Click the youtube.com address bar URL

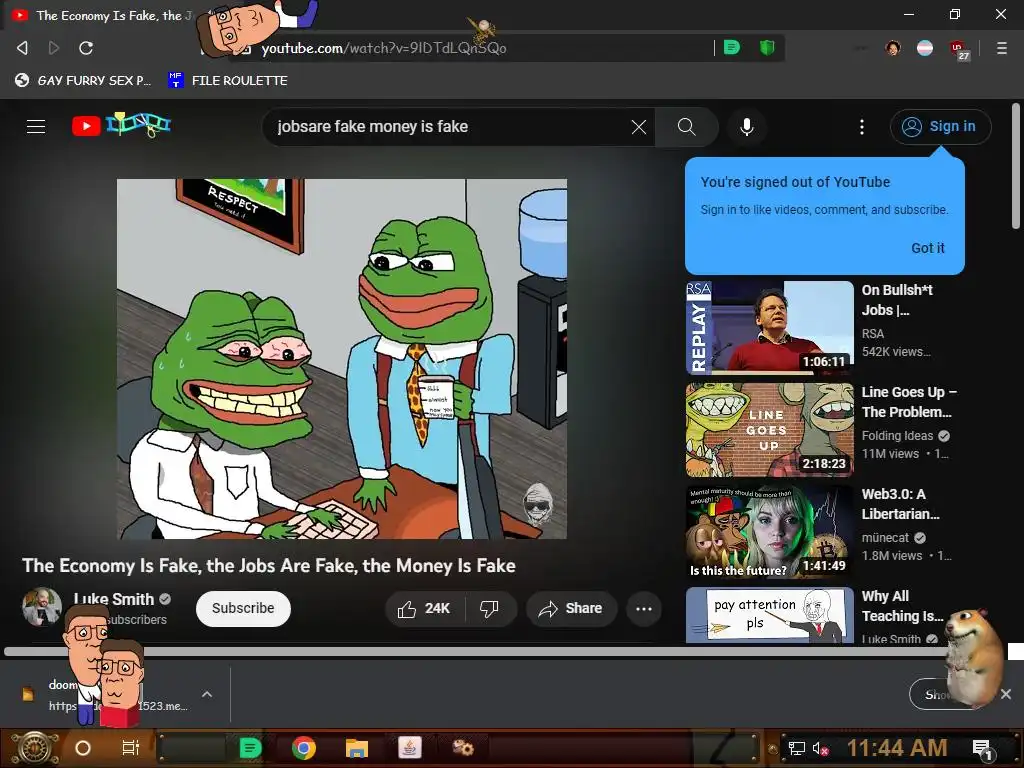pos(384,48)
